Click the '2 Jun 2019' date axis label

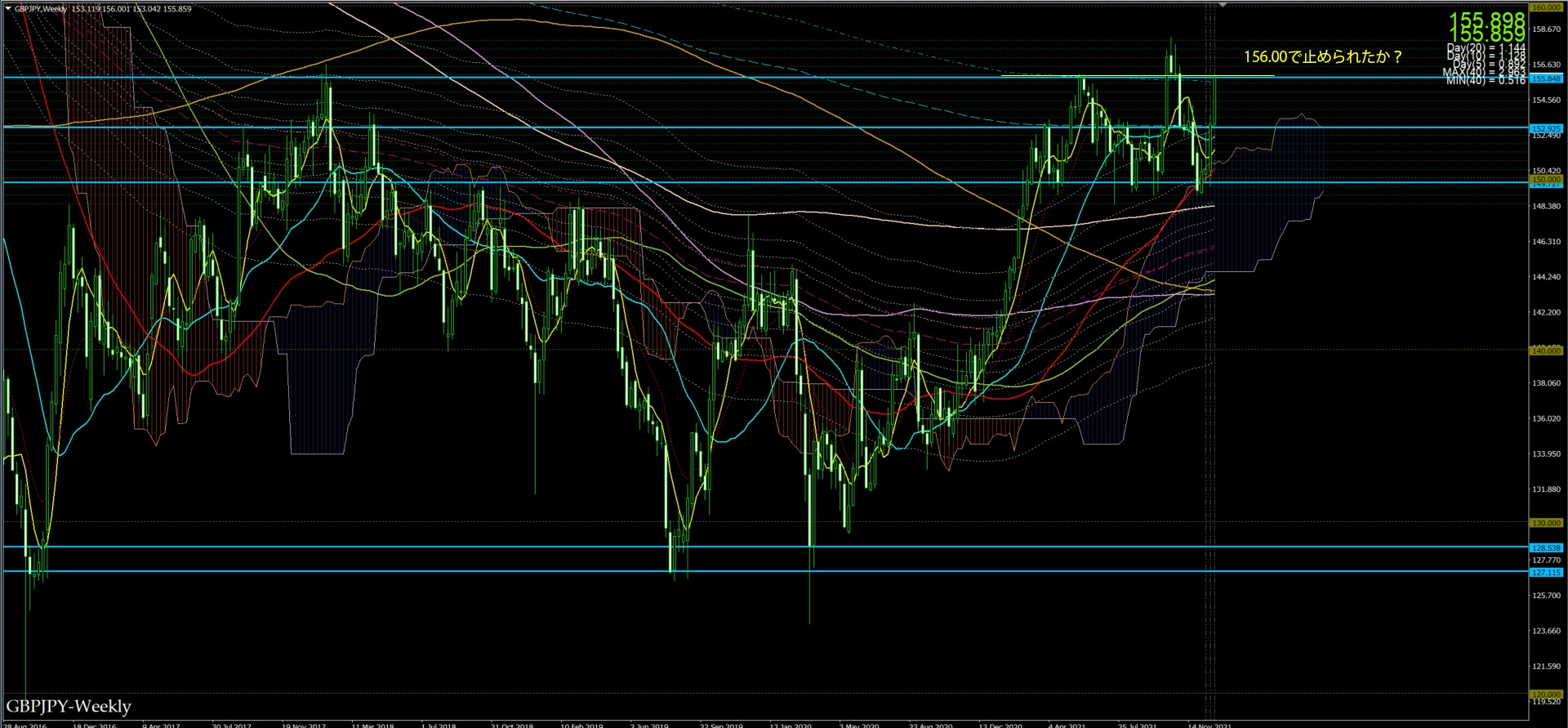click(x=648, y=725)
